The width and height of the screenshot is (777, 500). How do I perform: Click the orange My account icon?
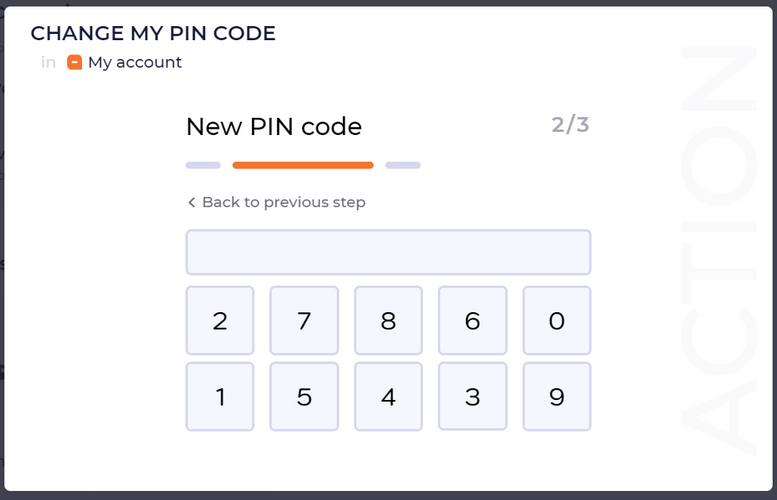pyautogui.click(x=74, y=62)
